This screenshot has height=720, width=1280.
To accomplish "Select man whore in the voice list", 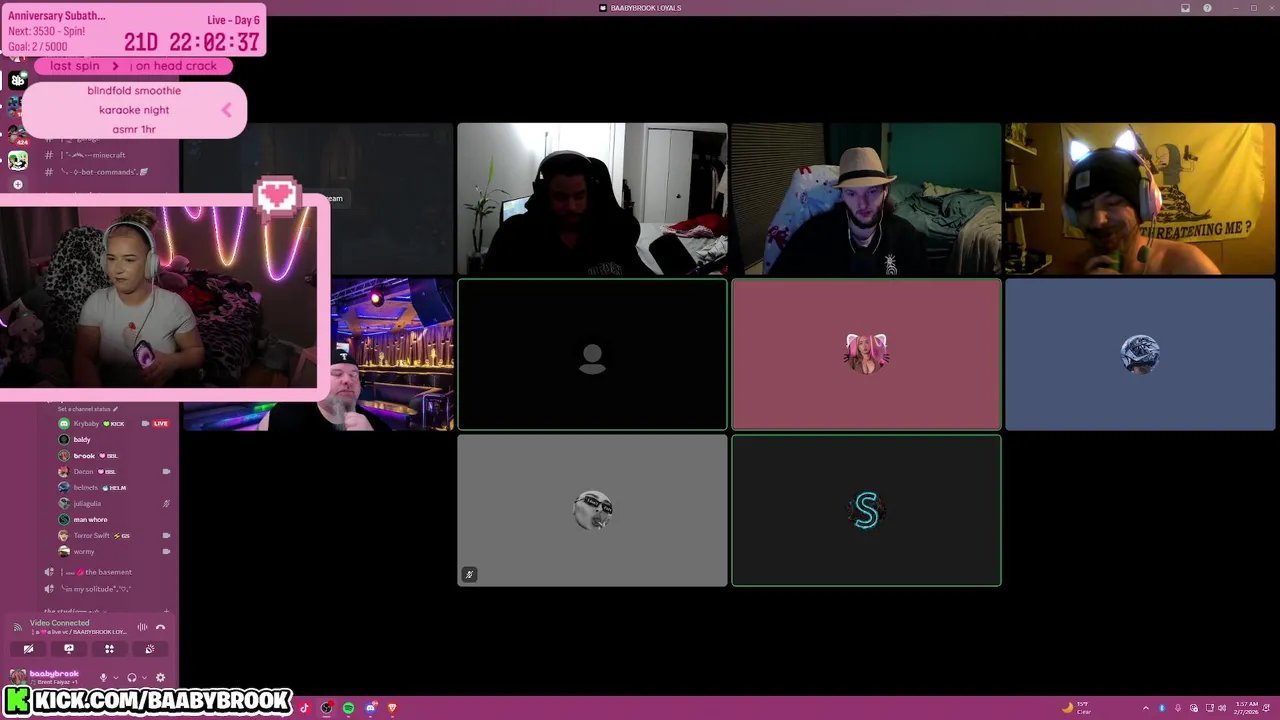I will tap(114, 520).
